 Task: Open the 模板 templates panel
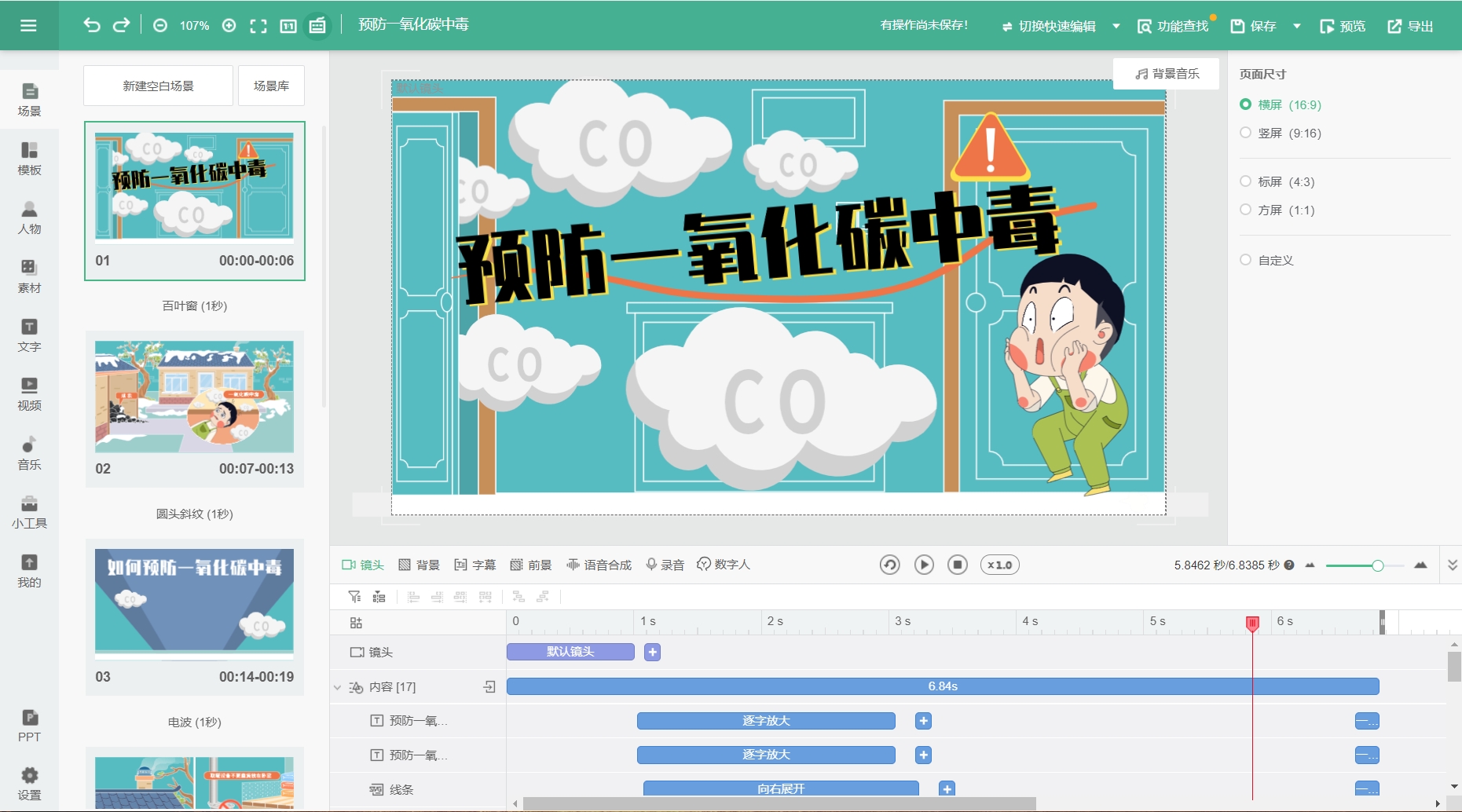[29, 159]
